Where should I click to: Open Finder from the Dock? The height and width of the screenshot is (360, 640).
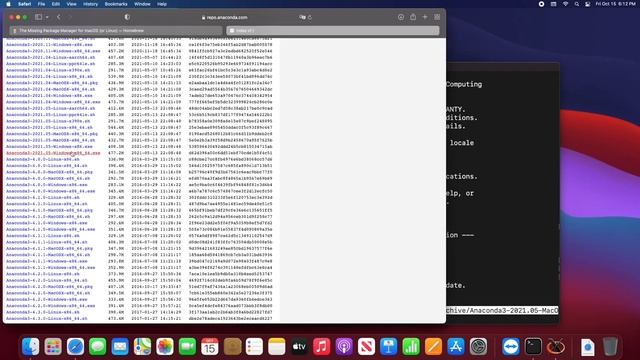pyautogui.click(x=31, y=347)
